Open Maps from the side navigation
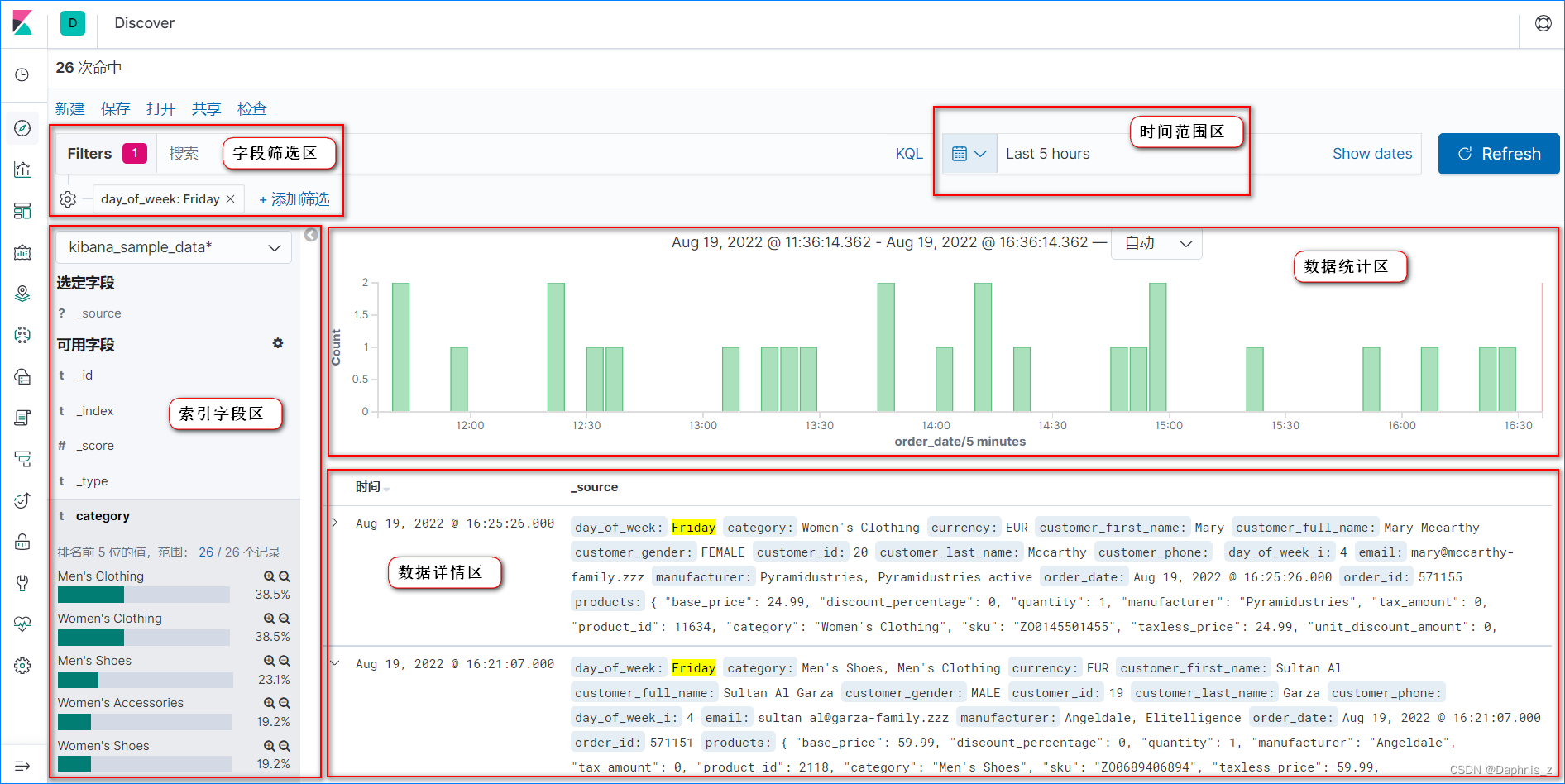The height and width of the screenshot is (784, 1565). point(22,294)
